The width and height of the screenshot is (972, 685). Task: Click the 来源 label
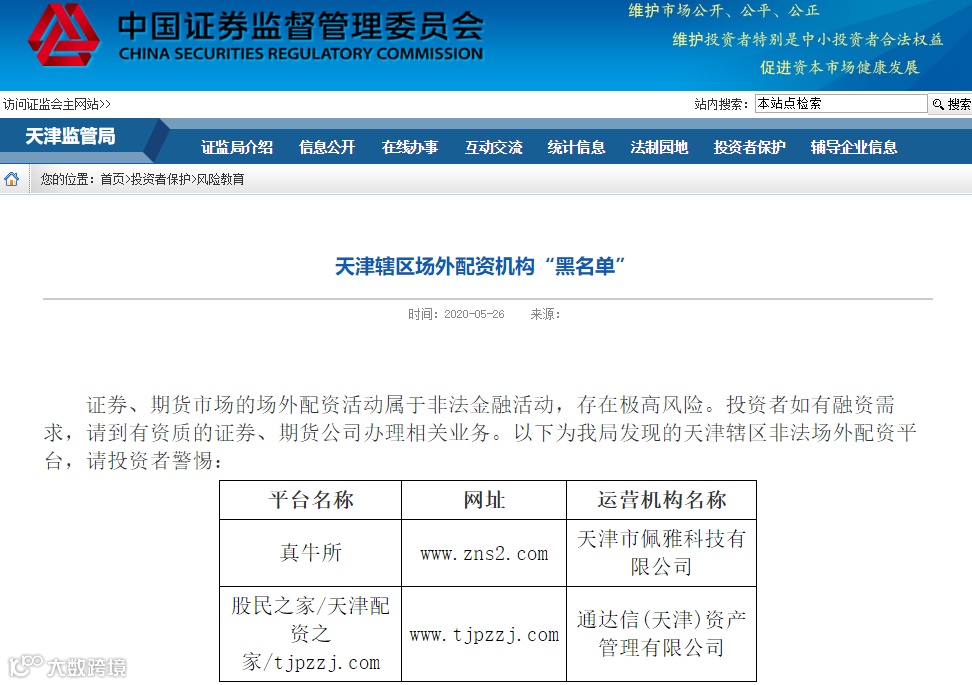click(545, 314)
